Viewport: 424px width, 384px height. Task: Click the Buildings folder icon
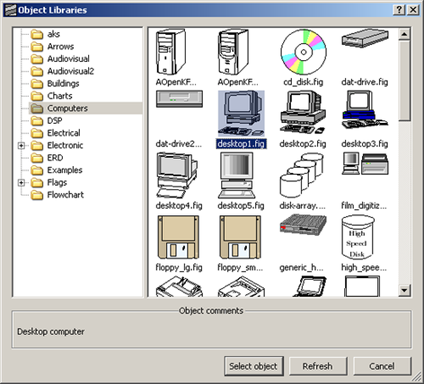tap(37, 83)
